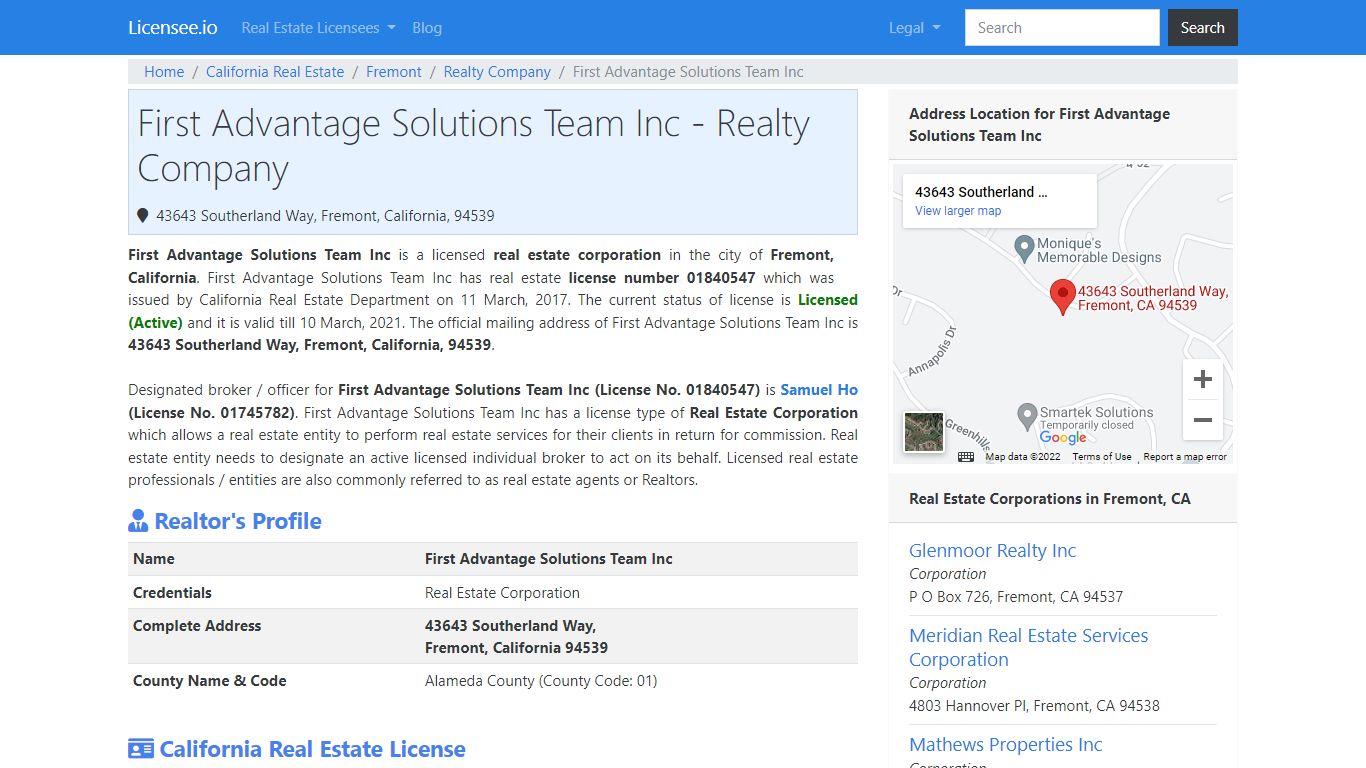This screenshot has width=1366, height=768.
Task: Click the location pin icon beside the address
Action: coord(143,216)
